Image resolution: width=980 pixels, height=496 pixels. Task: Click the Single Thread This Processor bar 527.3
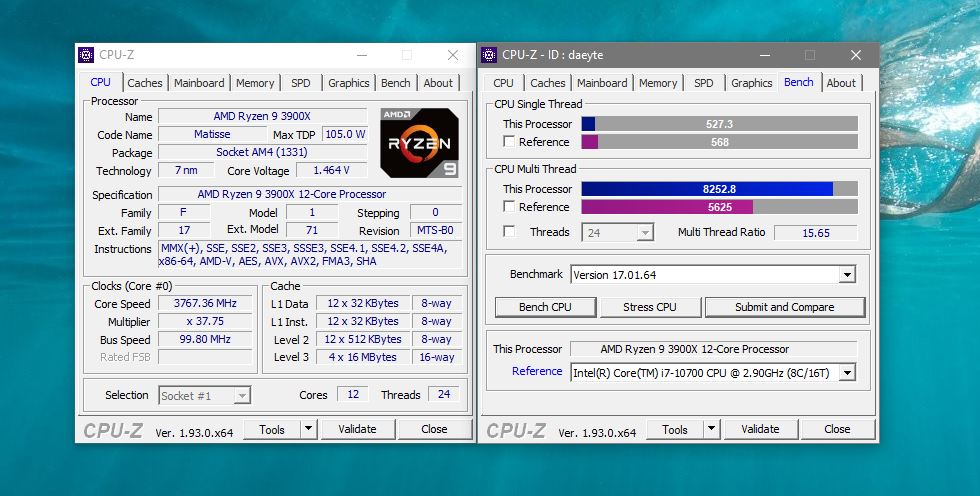pos(719,124)
